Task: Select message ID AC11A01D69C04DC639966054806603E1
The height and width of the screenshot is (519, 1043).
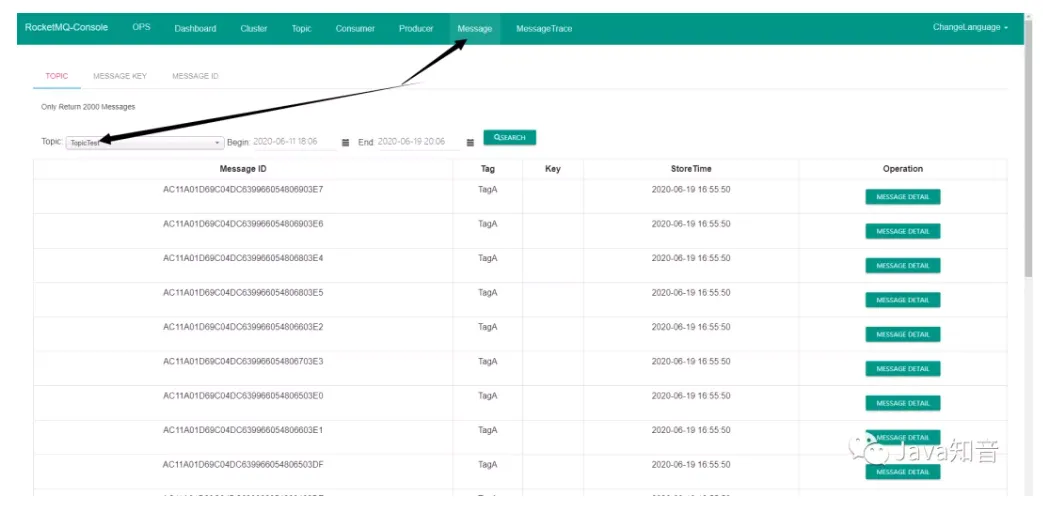Action: (243, 430)
